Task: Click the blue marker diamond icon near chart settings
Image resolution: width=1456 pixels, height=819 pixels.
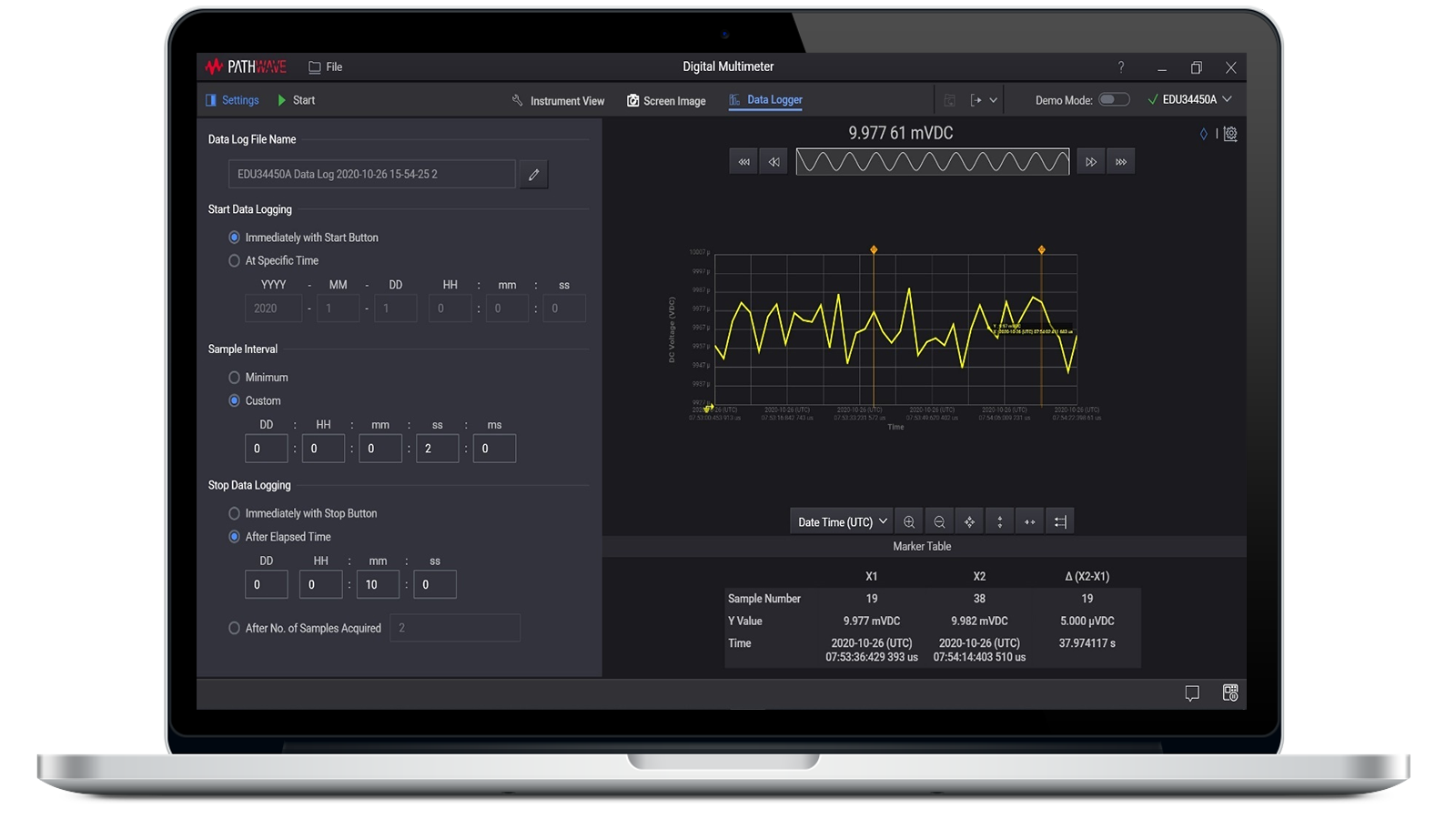Action: click(x=1202, y=133)
